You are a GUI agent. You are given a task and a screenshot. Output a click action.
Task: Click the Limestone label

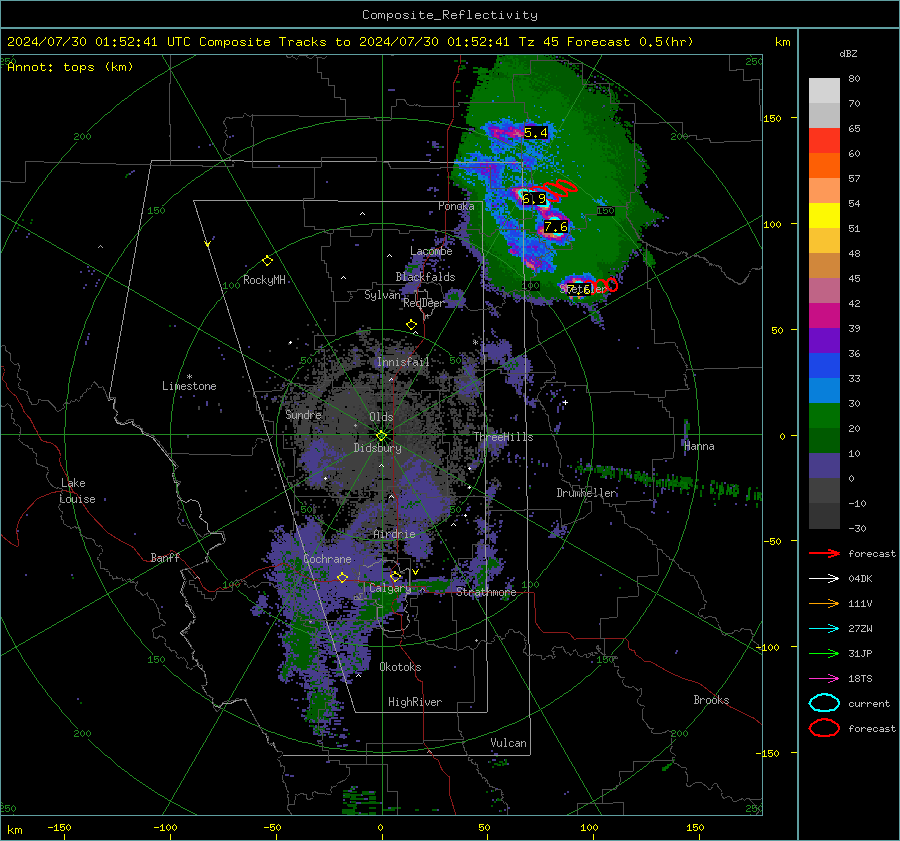click(x=189, y=386)
